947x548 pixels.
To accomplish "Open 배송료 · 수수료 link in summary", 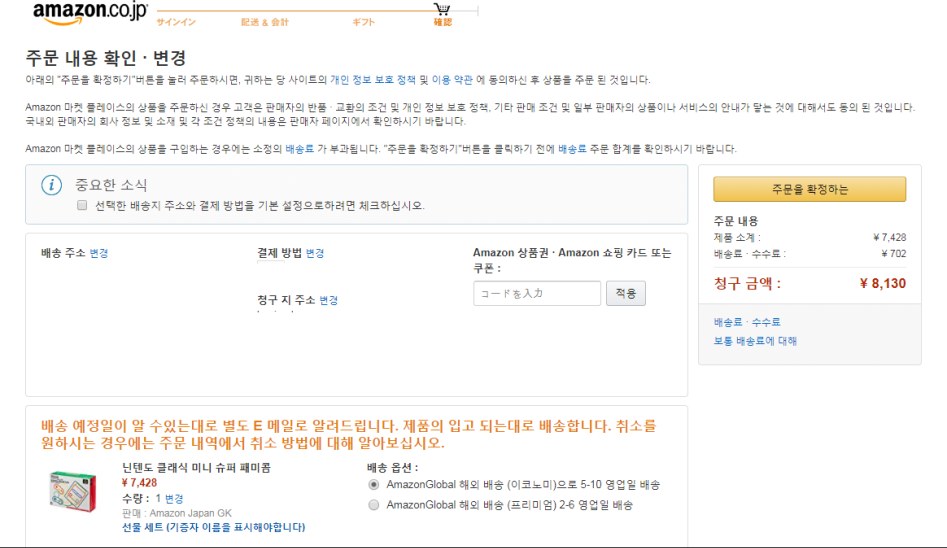I will [x=747, y=322].
